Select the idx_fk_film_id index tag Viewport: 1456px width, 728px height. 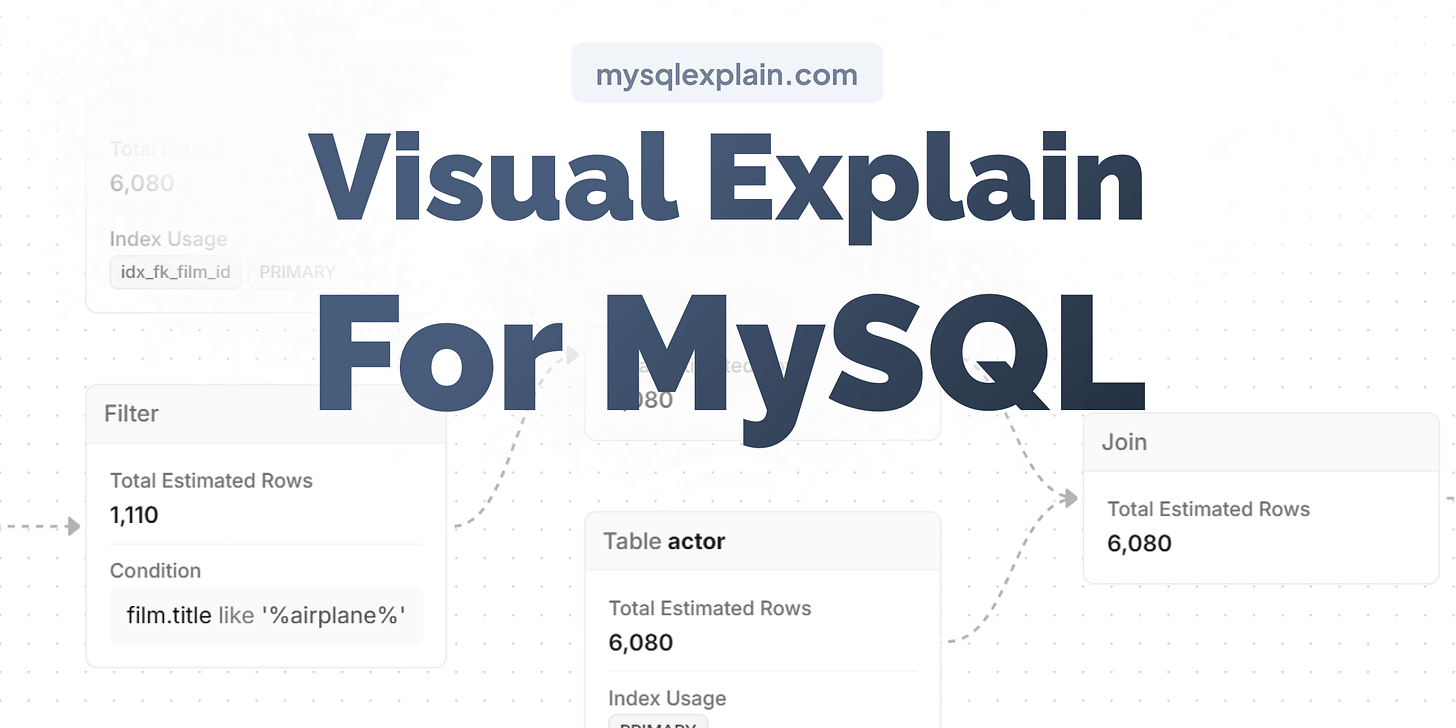pos(176,272)
